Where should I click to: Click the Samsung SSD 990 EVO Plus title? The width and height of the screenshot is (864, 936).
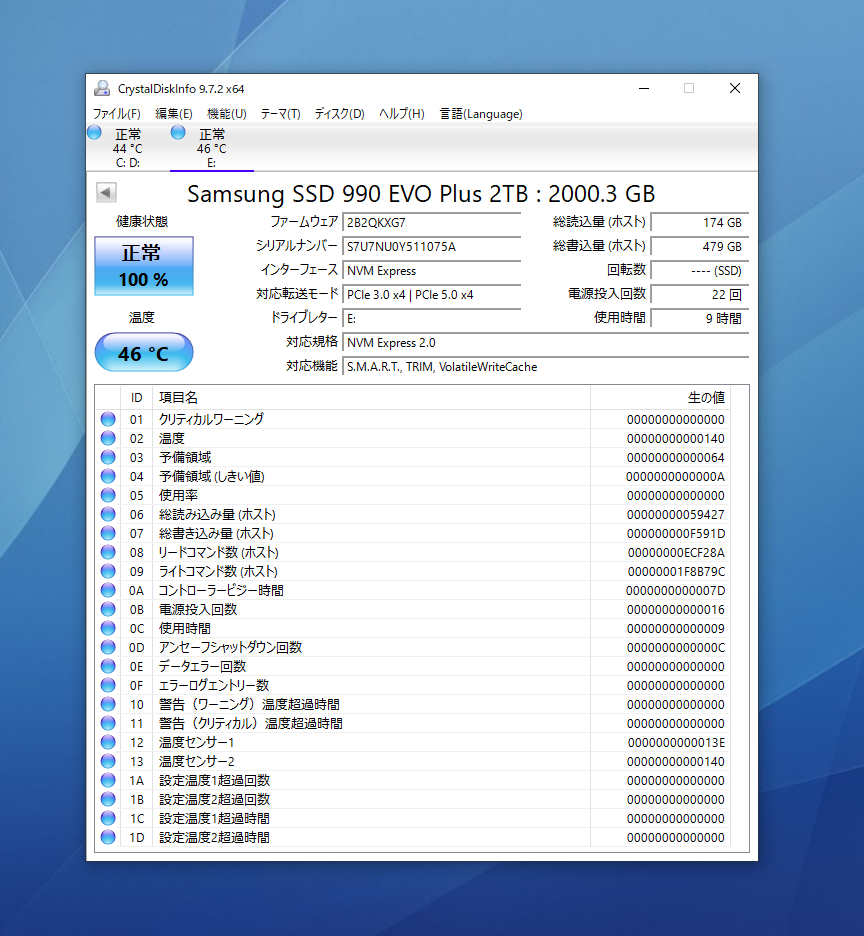(x=421, y=193)
